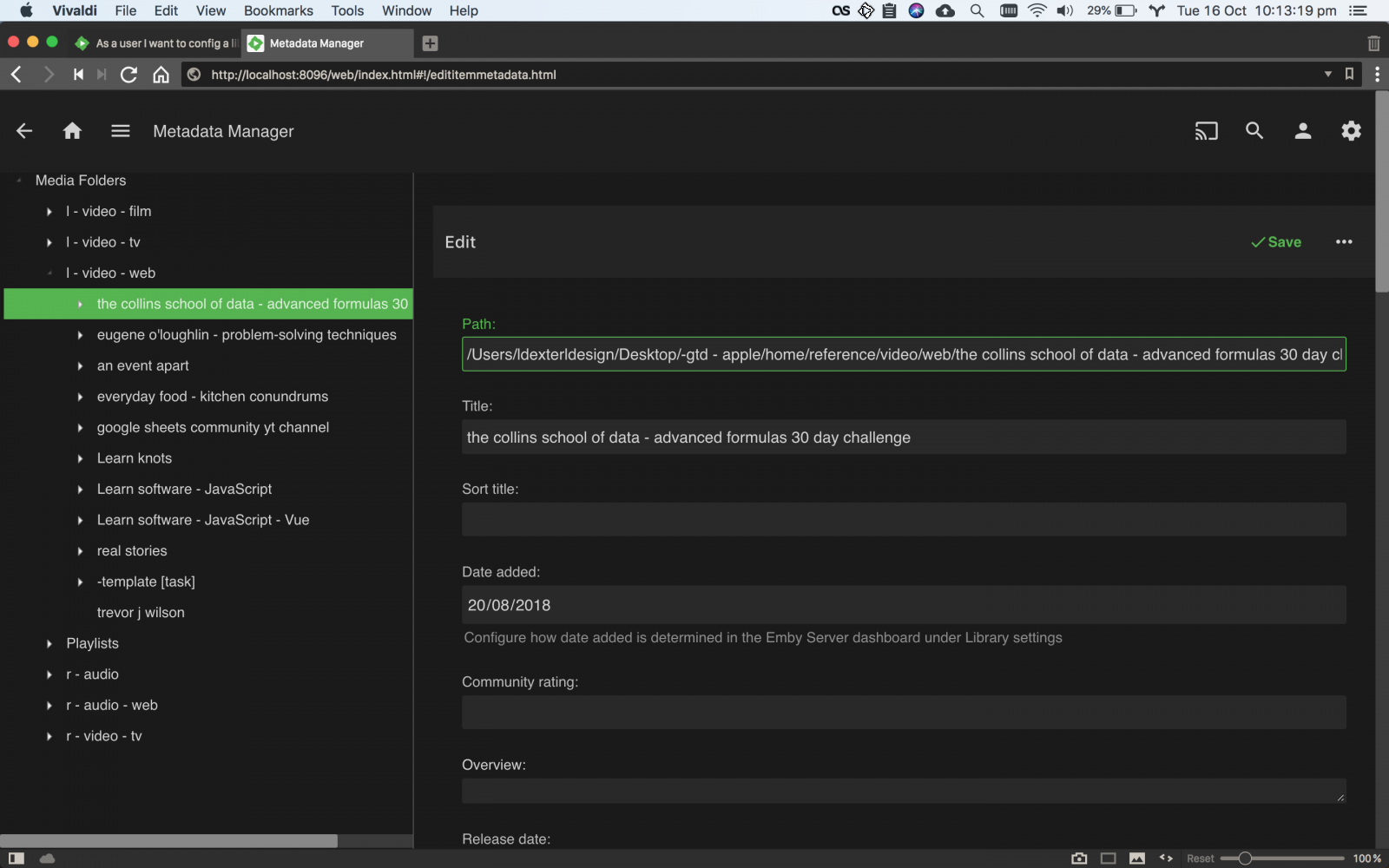Expand the Playlists tree node
This screenshot has height=868, width=1389.
pos(49,644)
